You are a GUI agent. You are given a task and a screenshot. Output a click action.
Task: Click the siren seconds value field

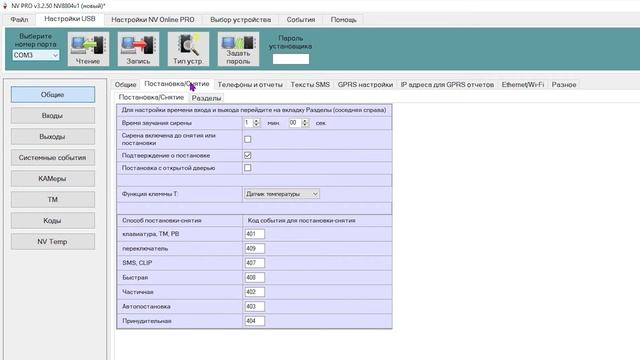click(296, 122)
